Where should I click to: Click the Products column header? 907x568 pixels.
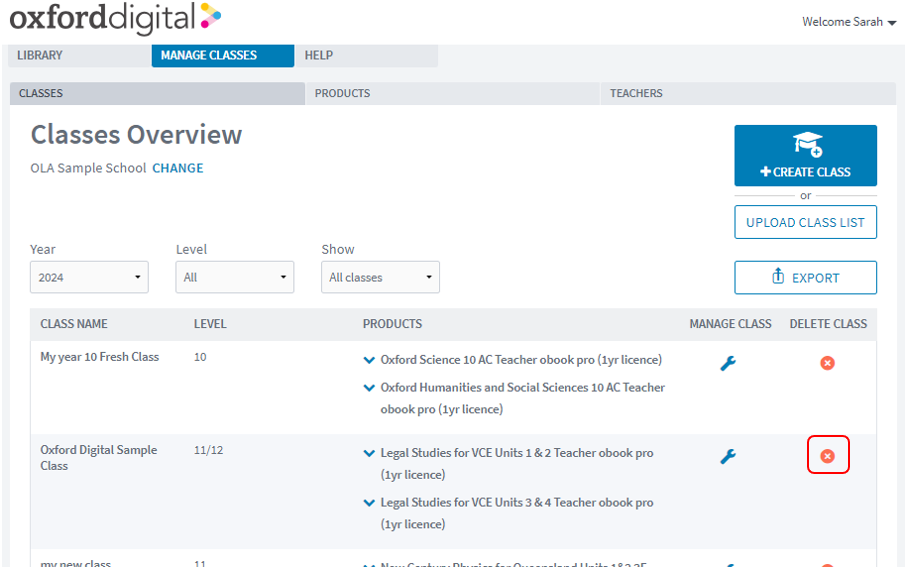[392, 324]
